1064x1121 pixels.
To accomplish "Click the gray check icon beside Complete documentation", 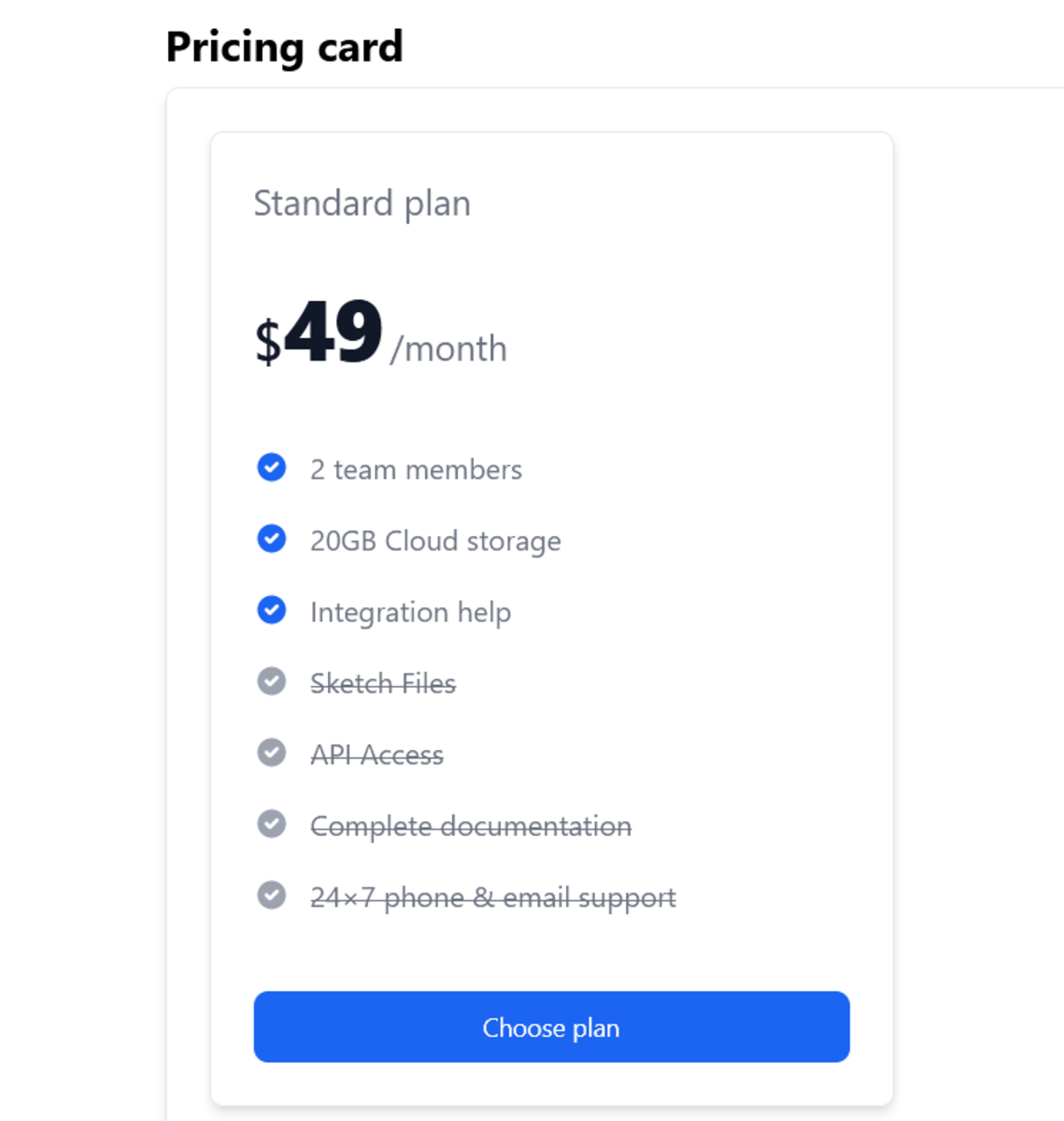I will [272, 824].
